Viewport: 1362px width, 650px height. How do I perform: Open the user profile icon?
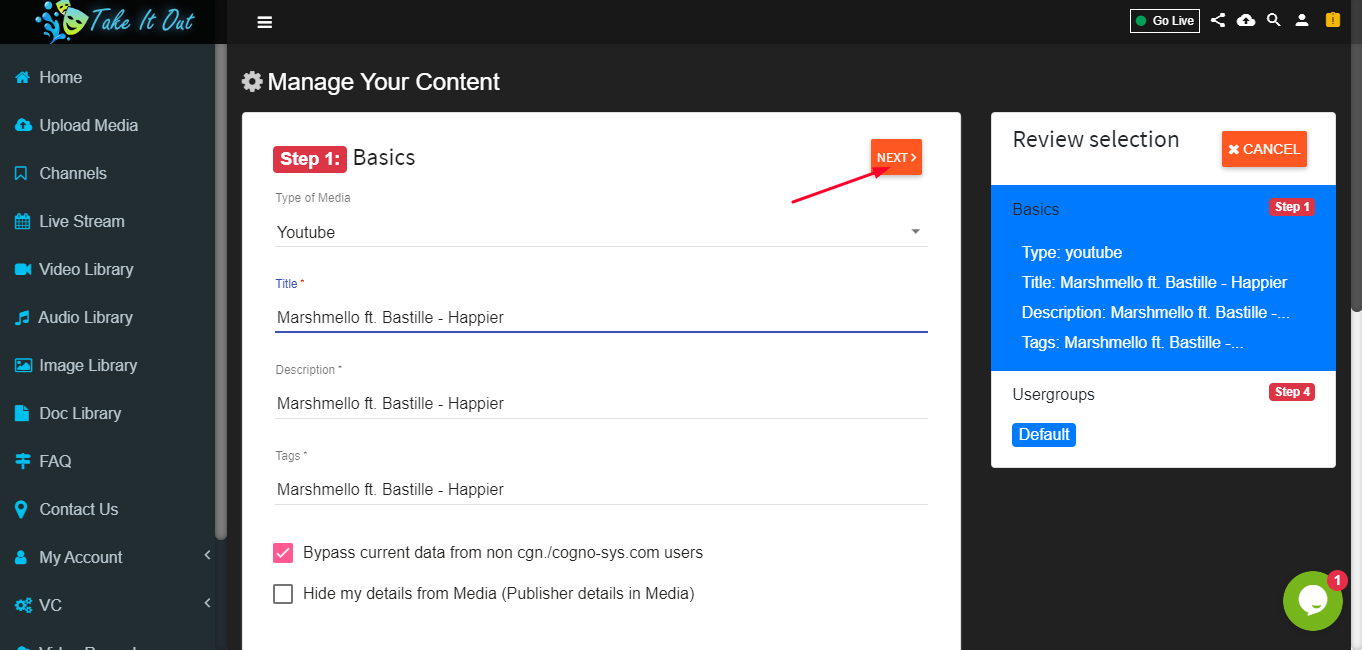(x=1302, y=20)
